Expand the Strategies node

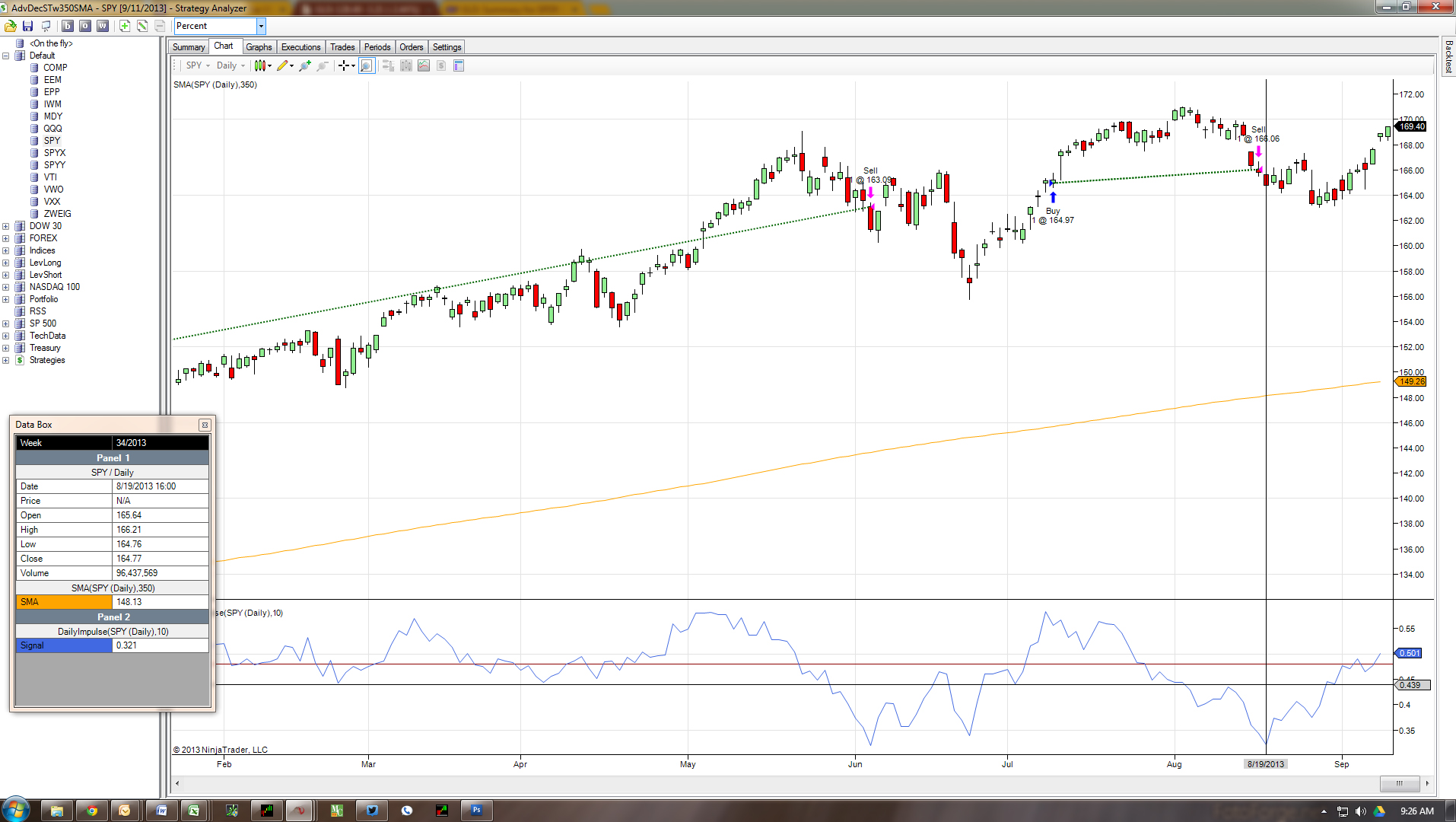click(x=6, y=360)
